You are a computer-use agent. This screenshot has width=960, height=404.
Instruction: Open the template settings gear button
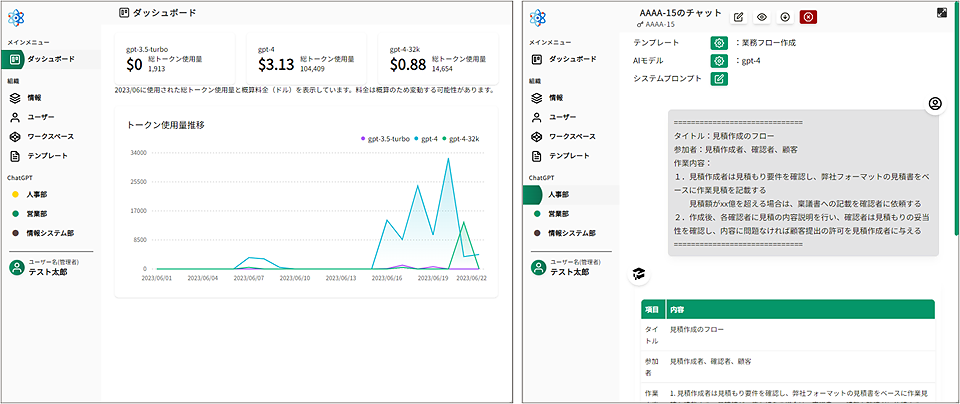tap(718, 43)
